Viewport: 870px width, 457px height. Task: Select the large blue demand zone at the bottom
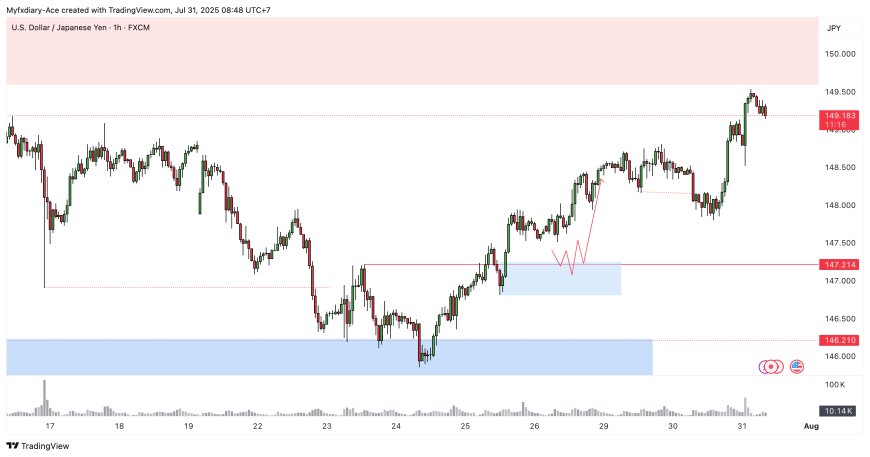click(x=328, y=357)
